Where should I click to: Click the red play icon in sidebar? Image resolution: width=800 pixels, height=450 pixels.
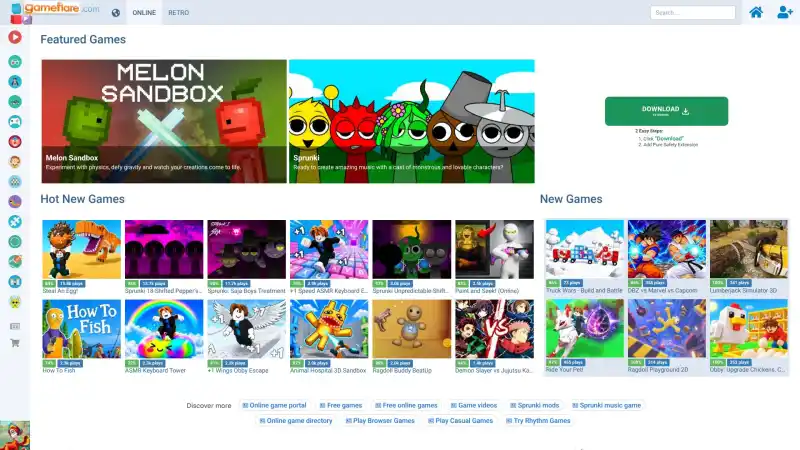coord(15,37)
